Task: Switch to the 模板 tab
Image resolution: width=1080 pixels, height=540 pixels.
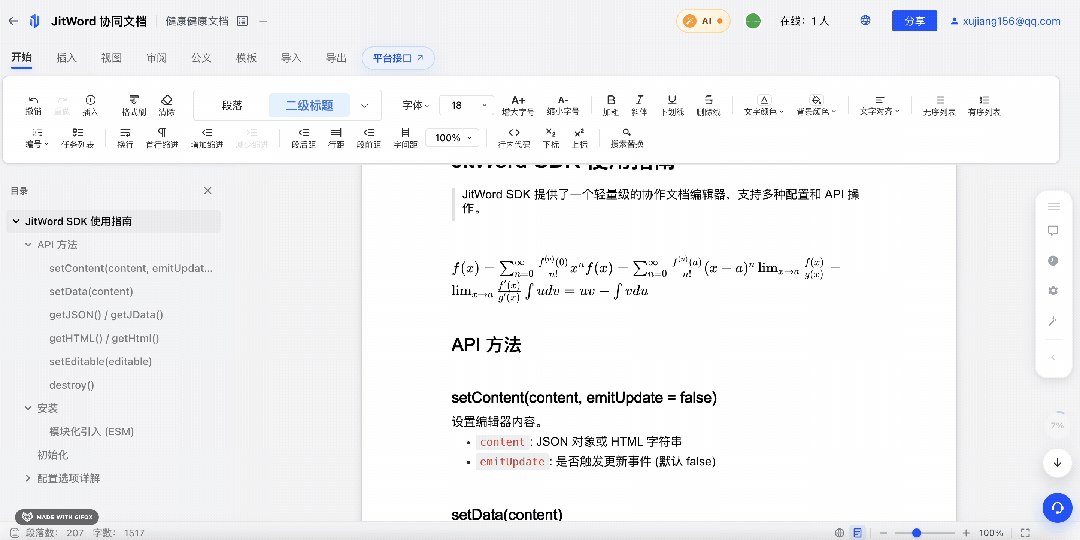Action: 247,58
